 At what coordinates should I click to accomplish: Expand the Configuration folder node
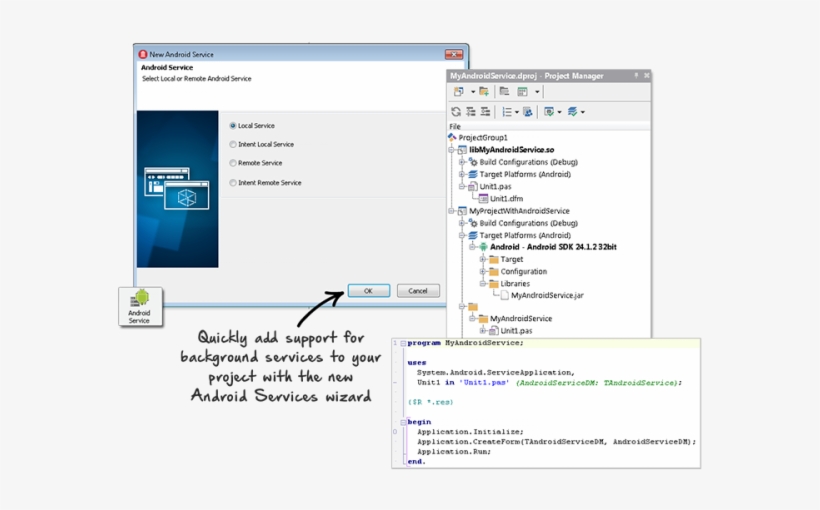tap(483, 271)
